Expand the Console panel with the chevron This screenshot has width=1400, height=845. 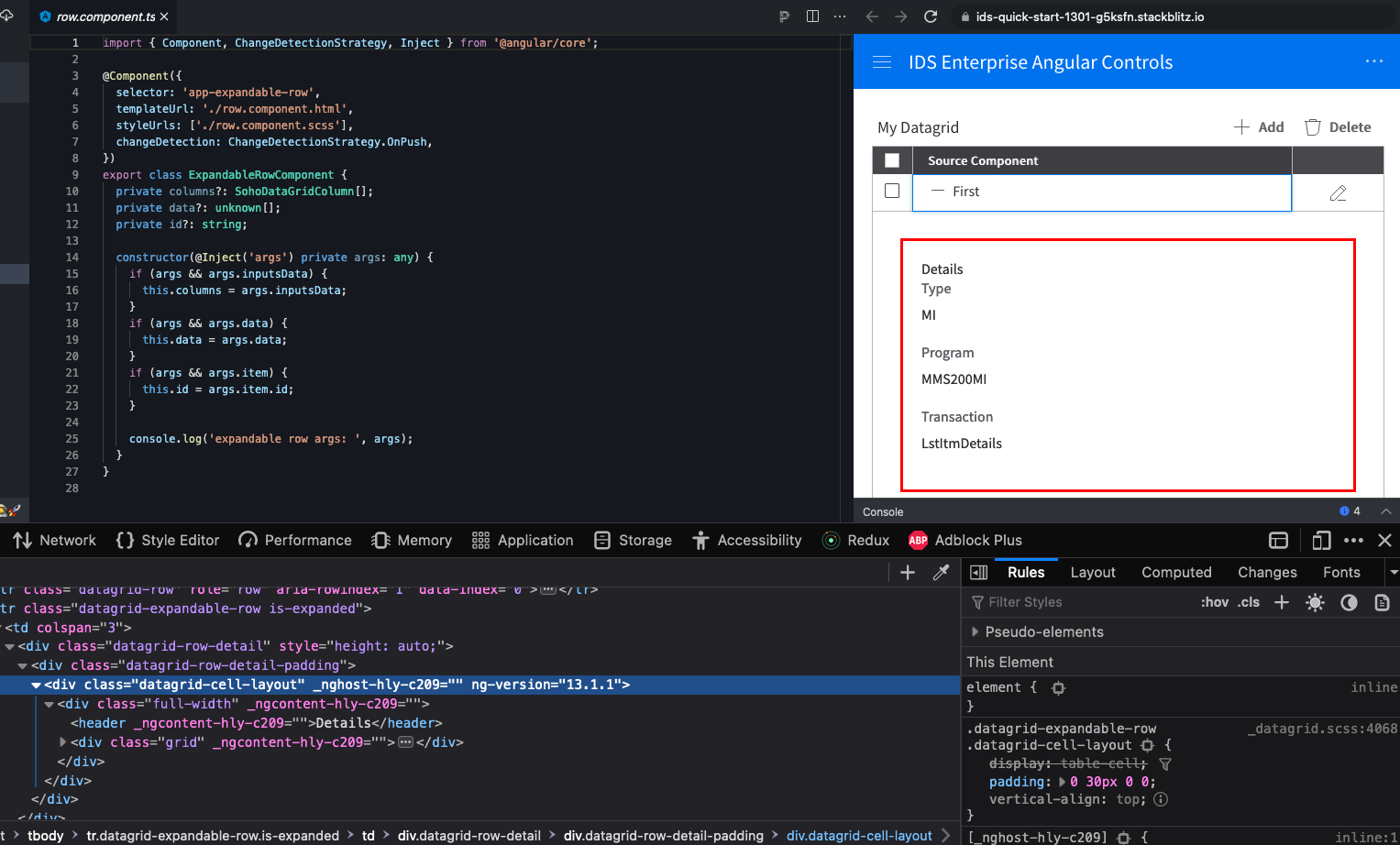click(x=1386, y=511)
